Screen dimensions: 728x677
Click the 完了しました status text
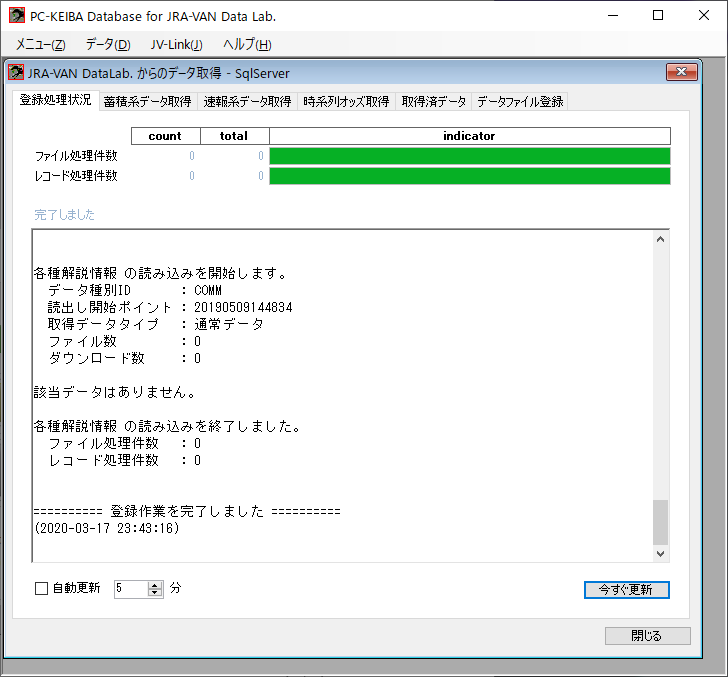[65, 215]
